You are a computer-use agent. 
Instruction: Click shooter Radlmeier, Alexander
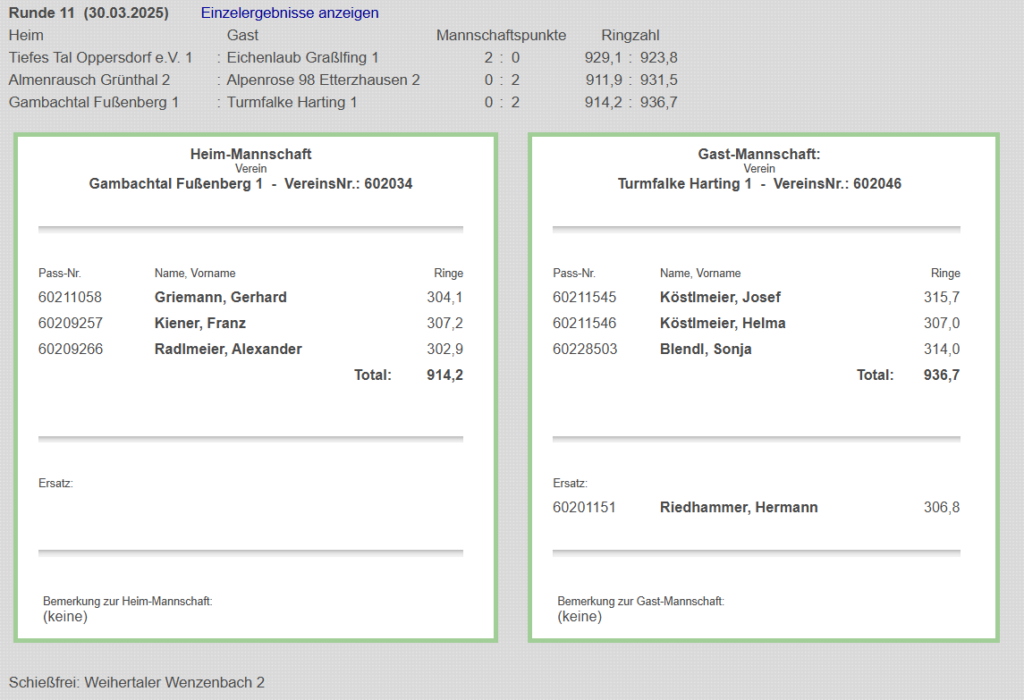(x=228, y=349)
